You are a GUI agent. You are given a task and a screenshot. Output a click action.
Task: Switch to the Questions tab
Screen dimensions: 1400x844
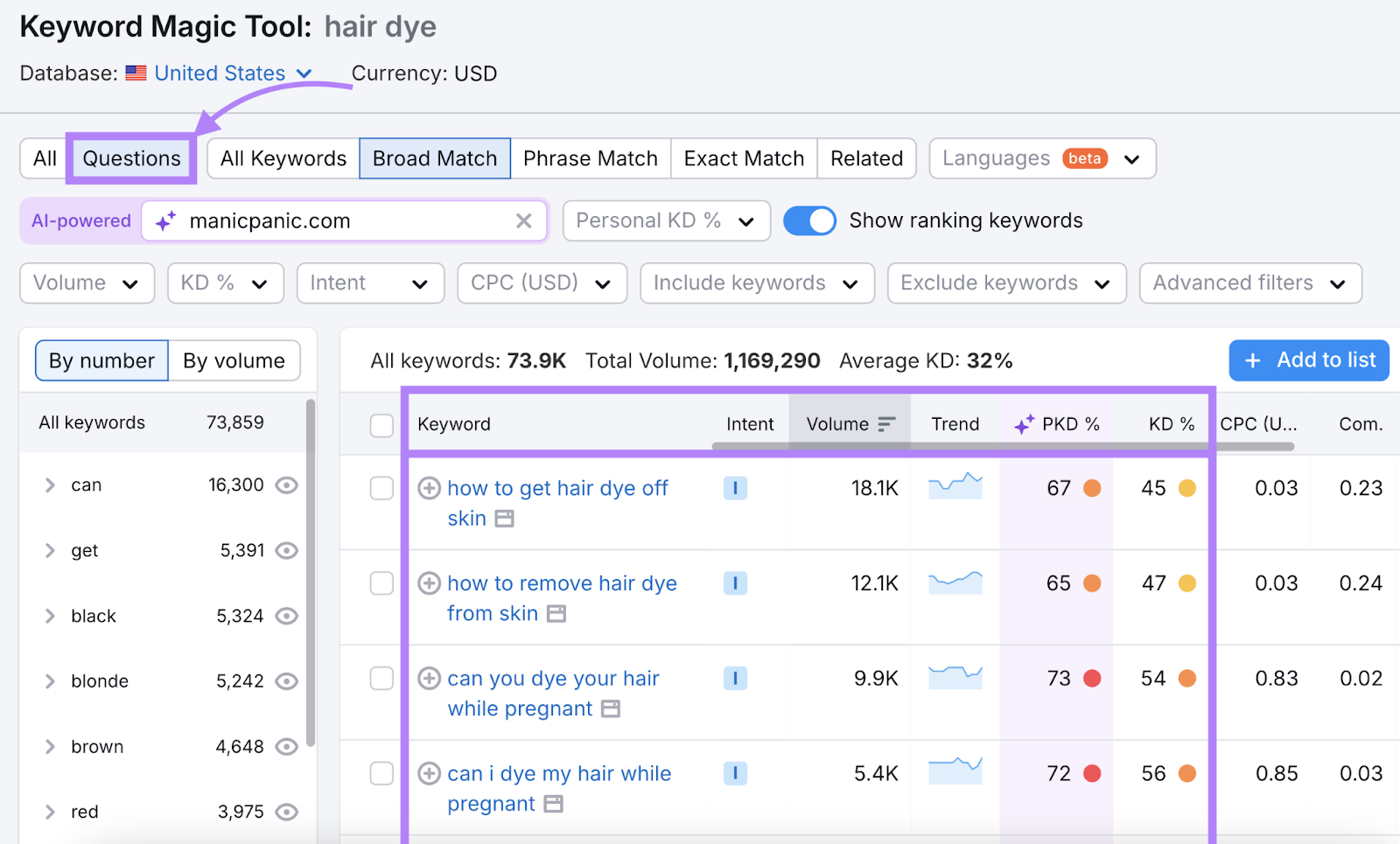click(131, 158)
